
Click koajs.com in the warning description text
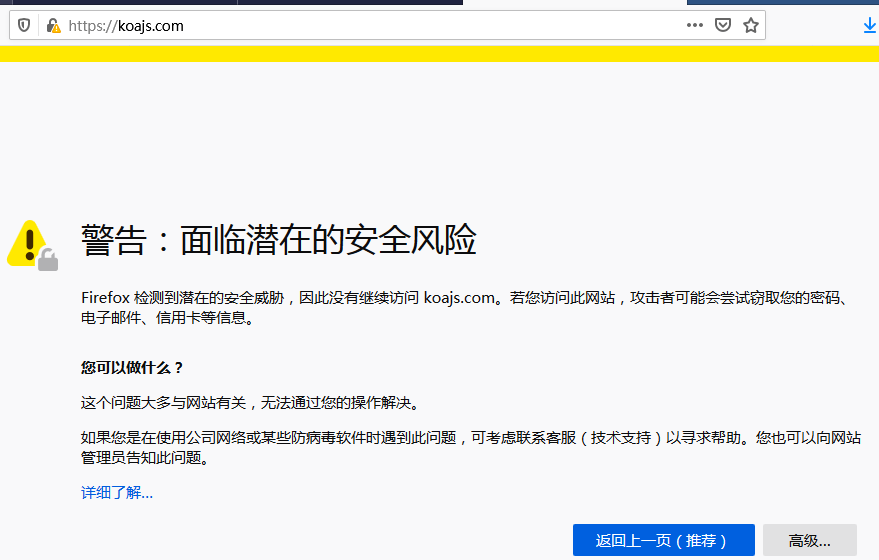point(459,297)
